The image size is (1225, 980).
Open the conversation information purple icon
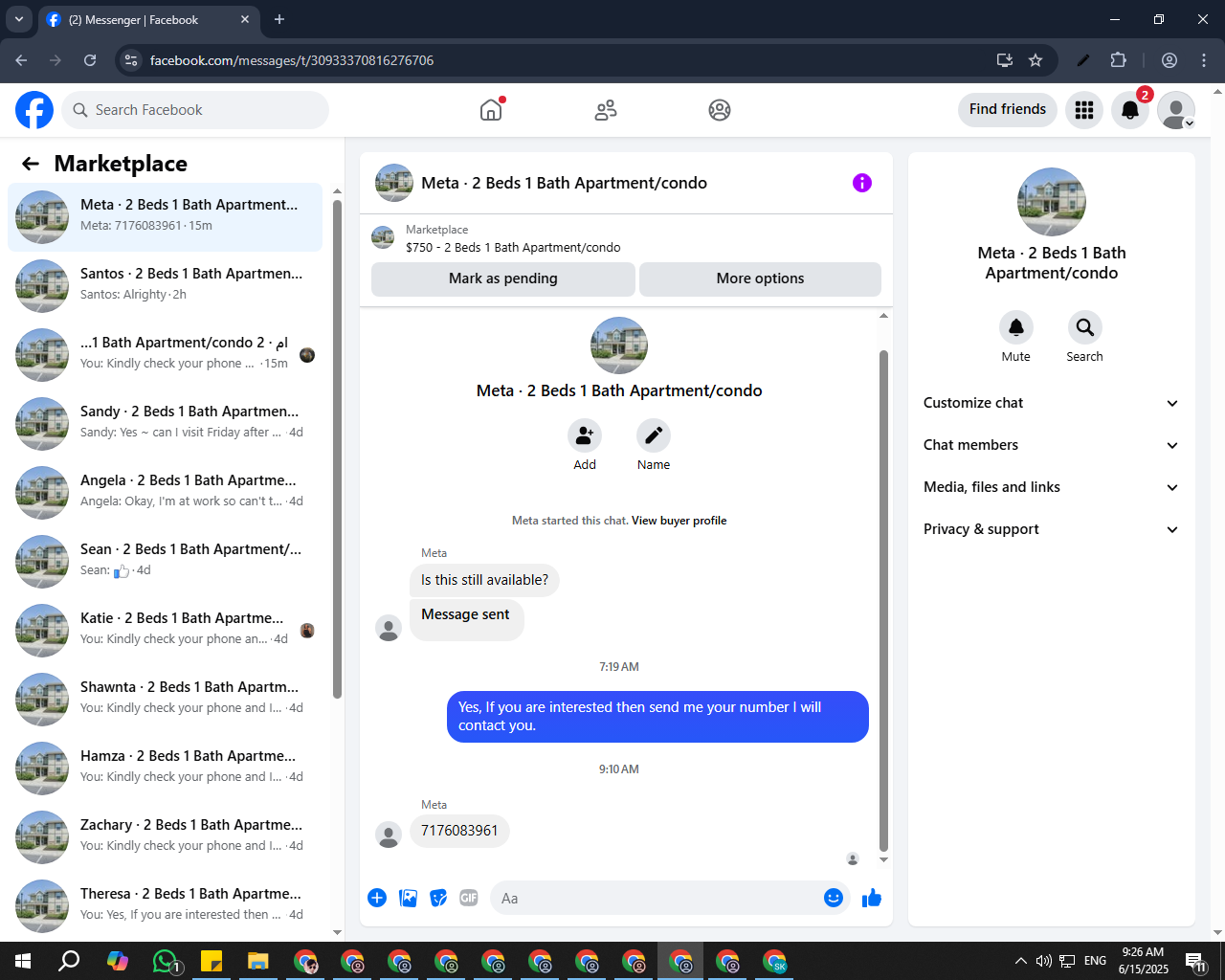862,183
